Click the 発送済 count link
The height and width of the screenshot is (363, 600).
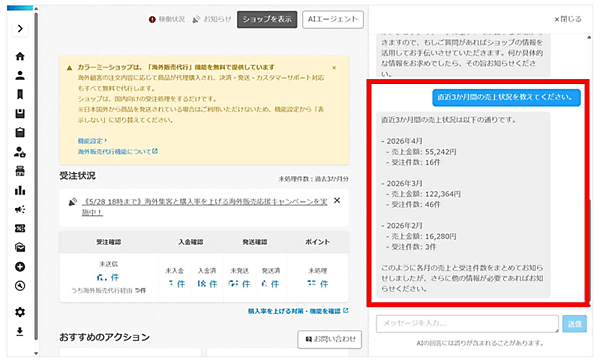click(x=271, y=284)
